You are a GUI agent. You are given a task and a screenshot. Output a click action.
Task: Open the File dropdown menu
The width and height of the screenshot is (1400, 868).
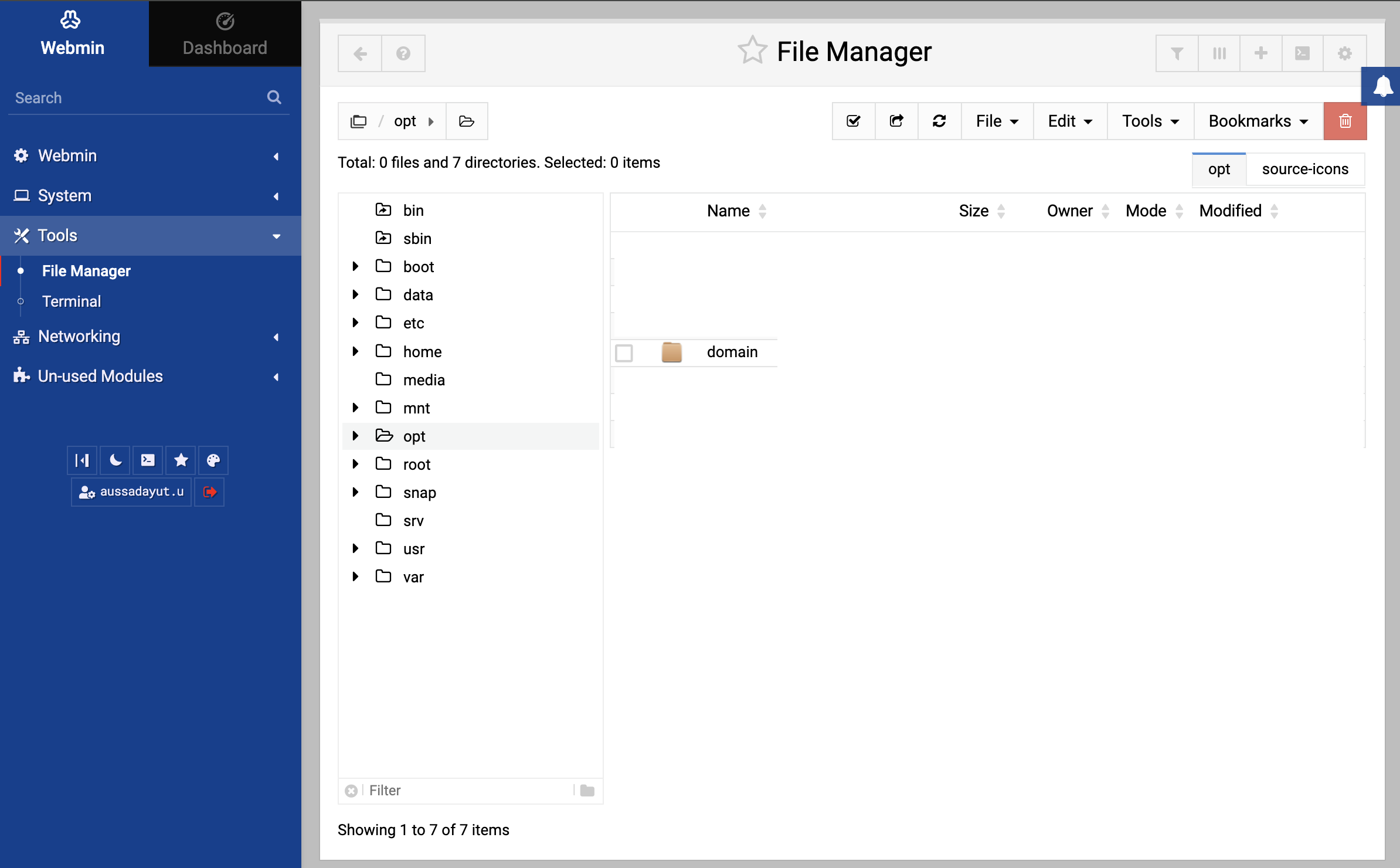tap(997, 121)
